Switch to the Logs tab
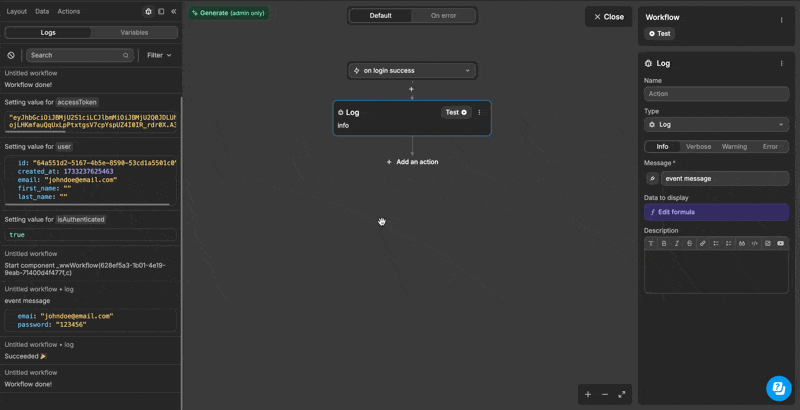Image resolution: width=800 pixels, height=410 pixels. click(48, 33)
